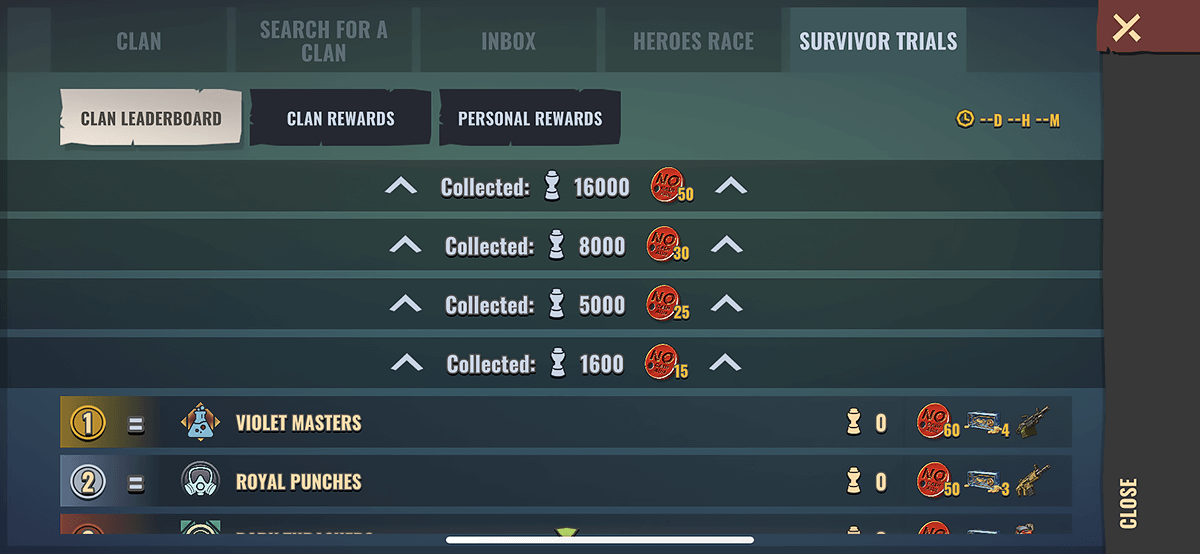Click the silver rank 2 medal
1200x554 pixels.
pos(88,483)
